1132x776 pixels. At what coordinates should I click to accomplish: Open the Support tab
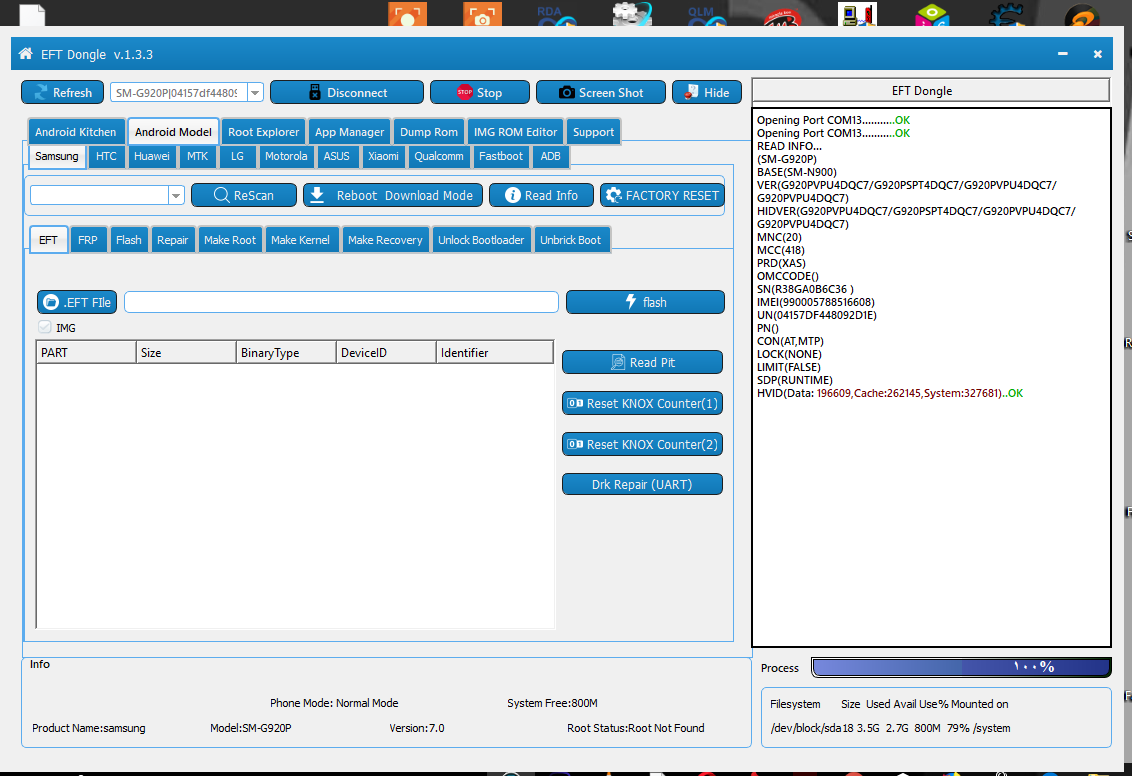pos(593,132)
